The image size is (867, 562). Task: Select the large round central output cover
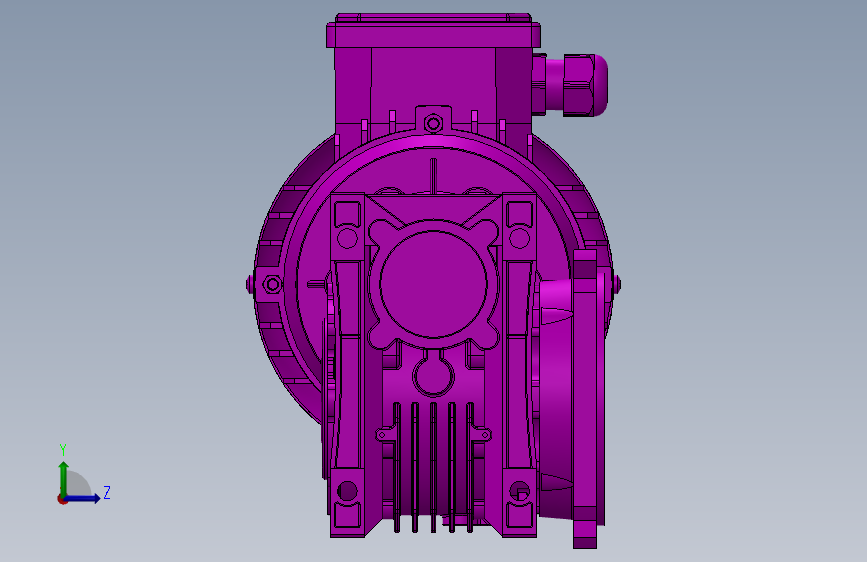click(434, 284)
